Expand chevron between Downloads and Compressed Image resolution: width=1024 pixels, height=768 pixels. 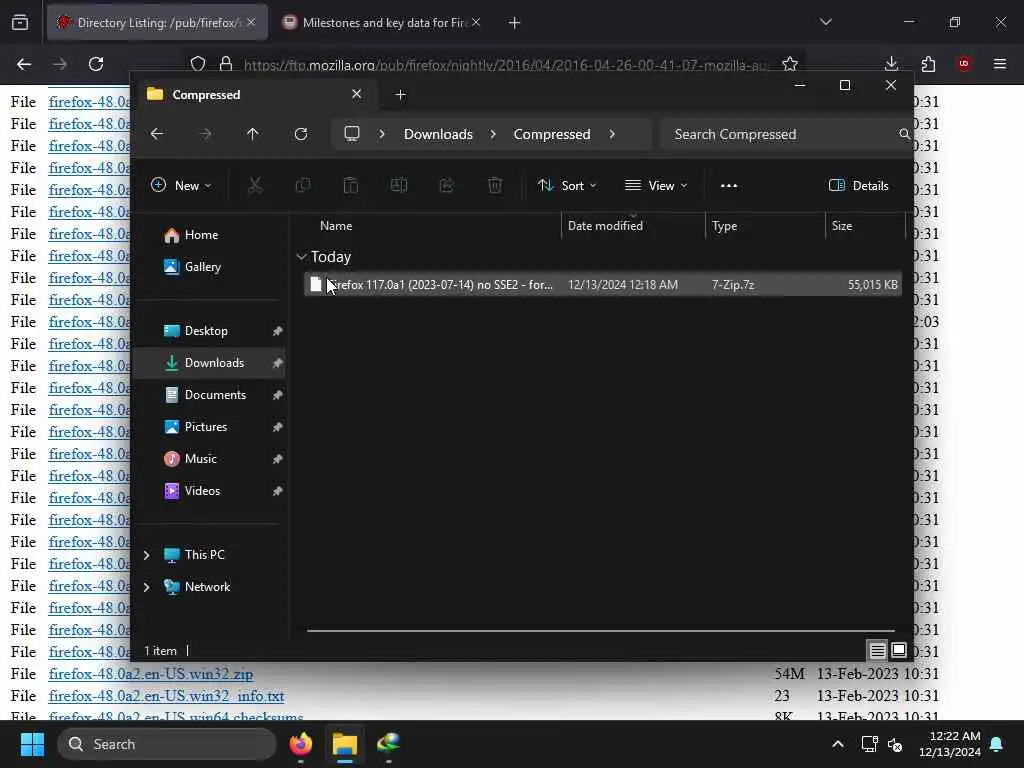click(493, 134)
